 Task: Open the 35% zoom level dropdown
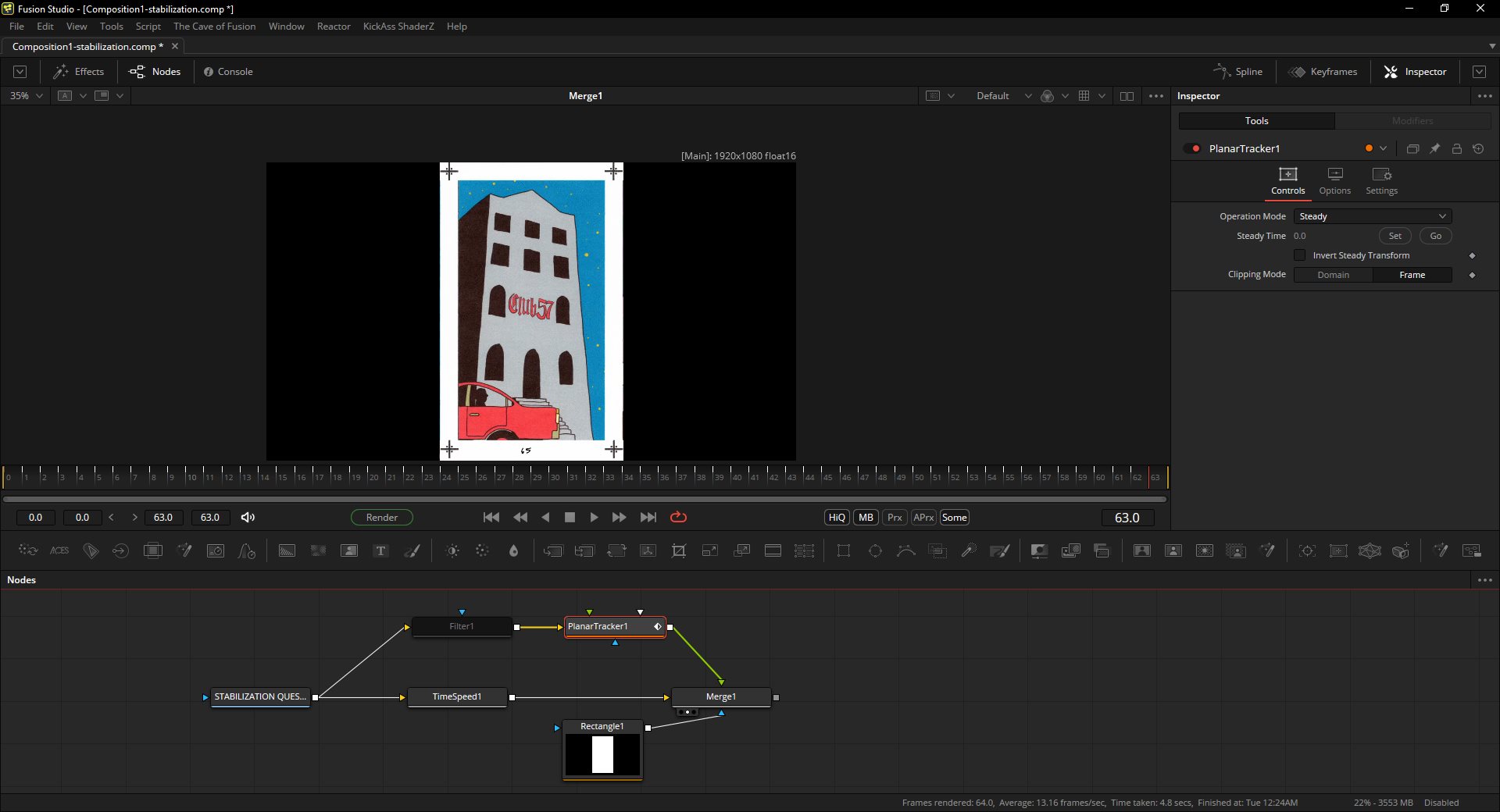(x=26, y=96)
